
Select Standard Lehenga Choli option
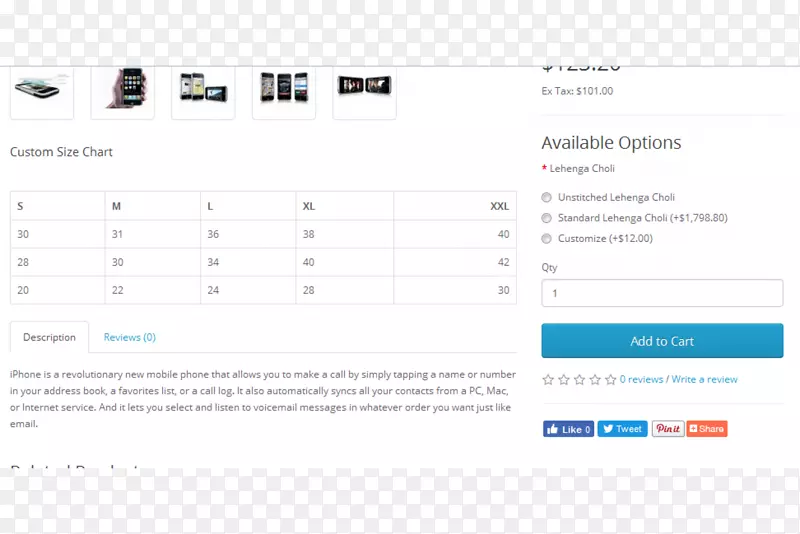tap(547, 218)
